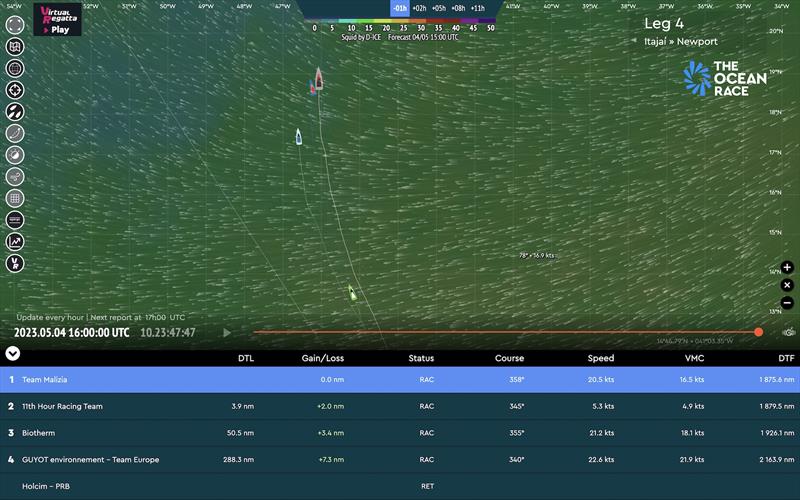Click the Leg 4 title

[663, 23]
